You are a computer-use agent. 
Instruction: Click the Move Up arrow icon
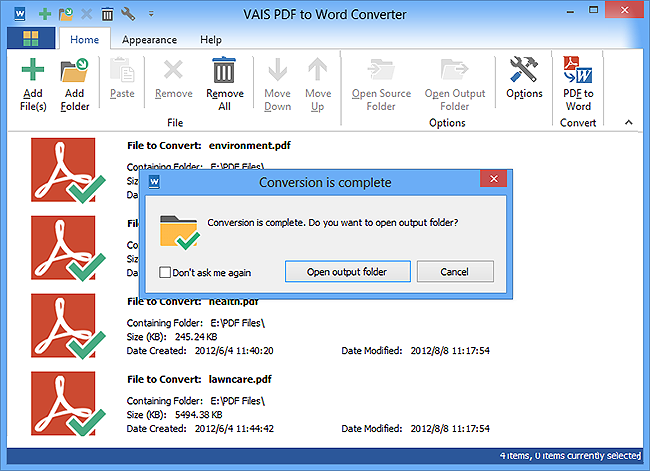click(x=318, y=69)
